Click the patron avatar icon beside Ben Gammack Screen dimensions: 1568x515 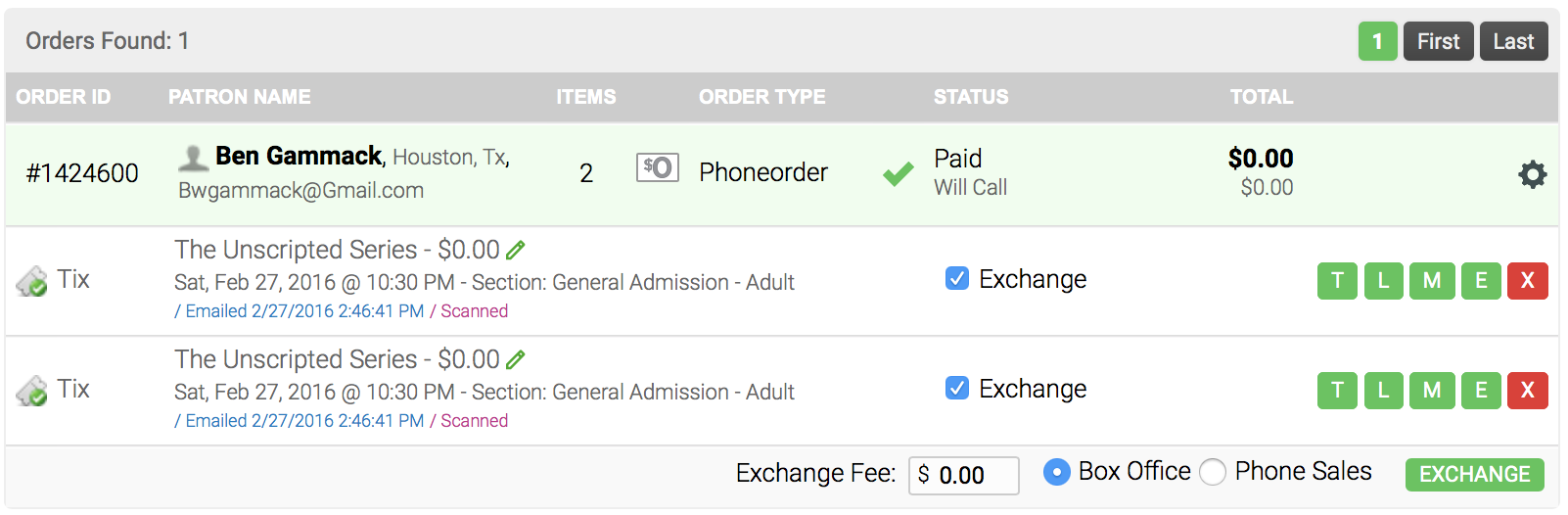pos(193,157)
